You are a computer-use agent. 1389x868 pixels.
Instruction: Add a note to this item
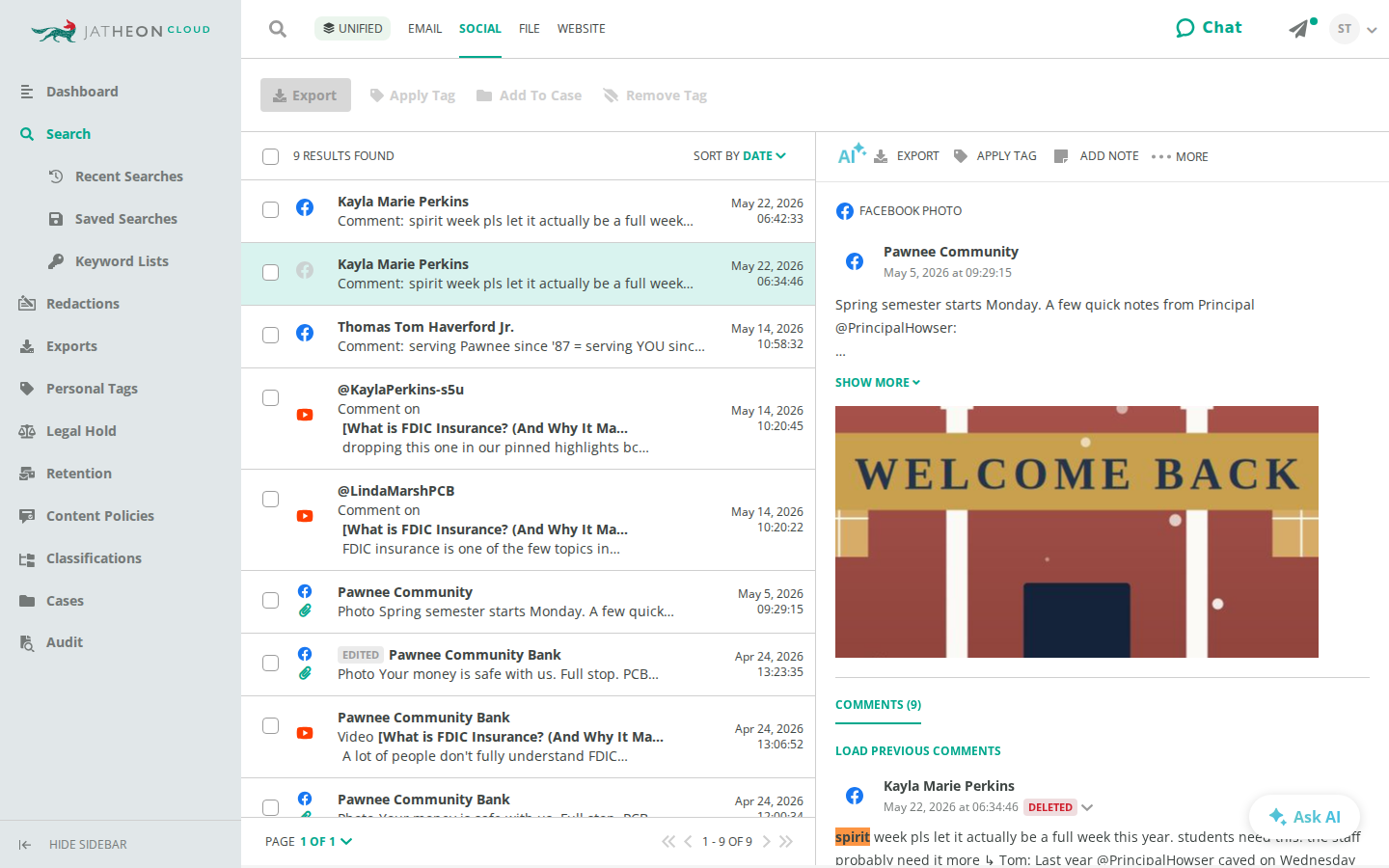(1097, 156)
